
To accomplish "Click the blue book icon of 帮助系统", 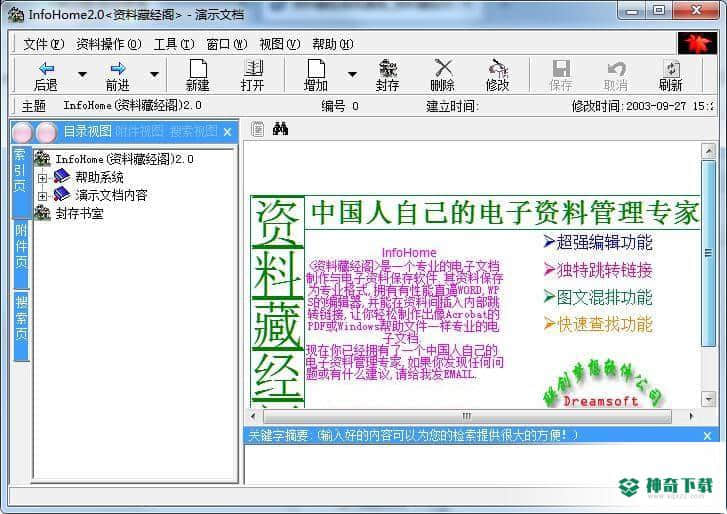I will [x=61, y=176].
